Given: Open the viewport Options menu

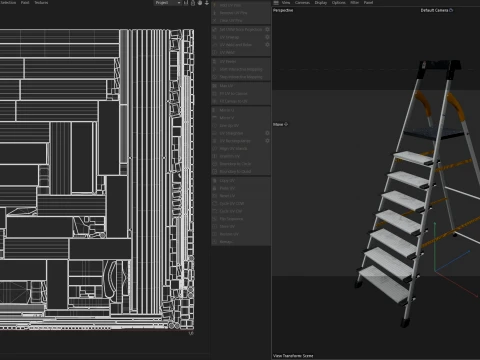Looking at the screenshot, I should click(x=339, y=3).
